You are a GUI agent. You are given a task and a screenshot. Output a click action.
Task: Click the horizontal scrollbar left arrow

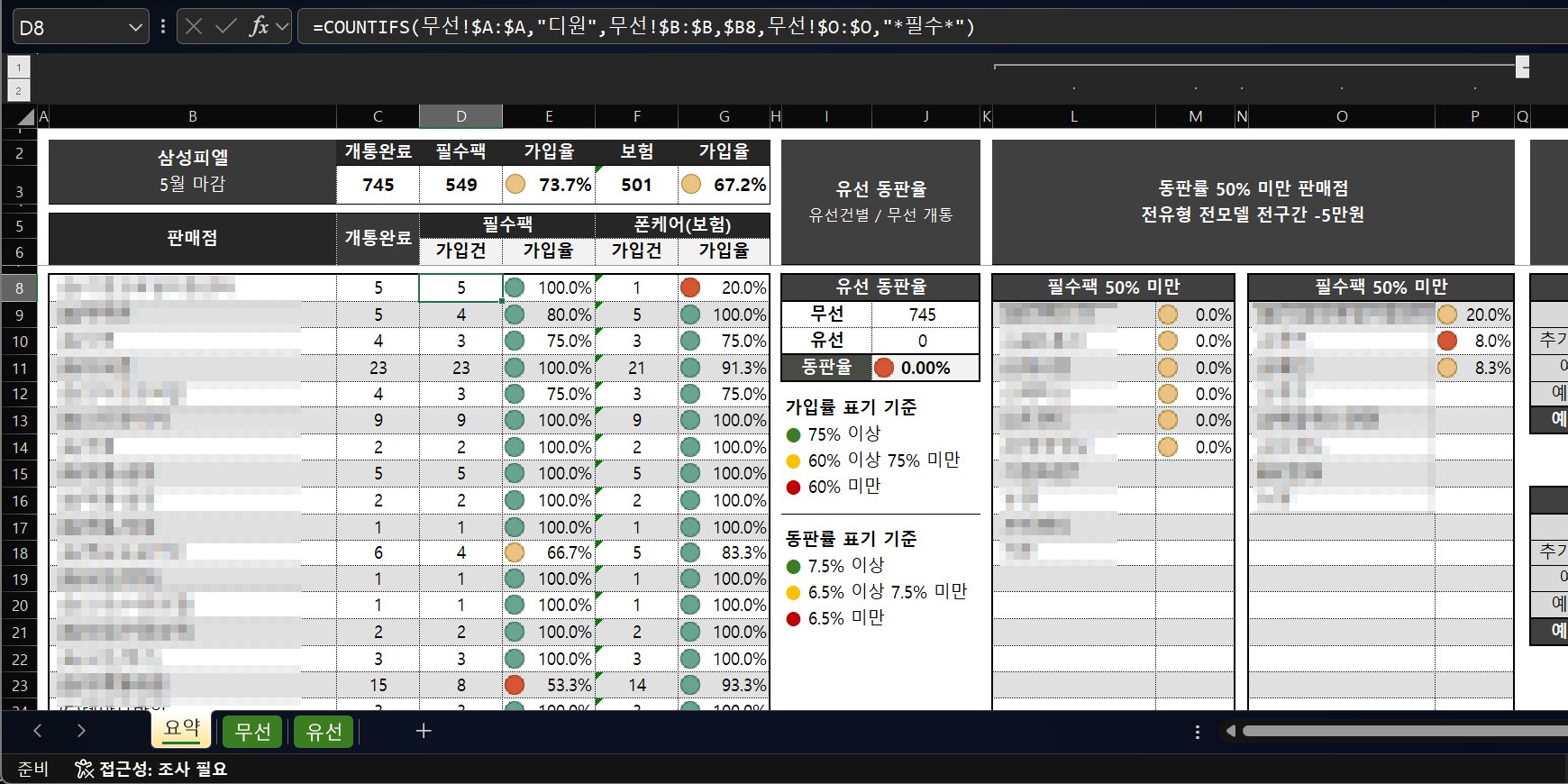click(1230, 731)
